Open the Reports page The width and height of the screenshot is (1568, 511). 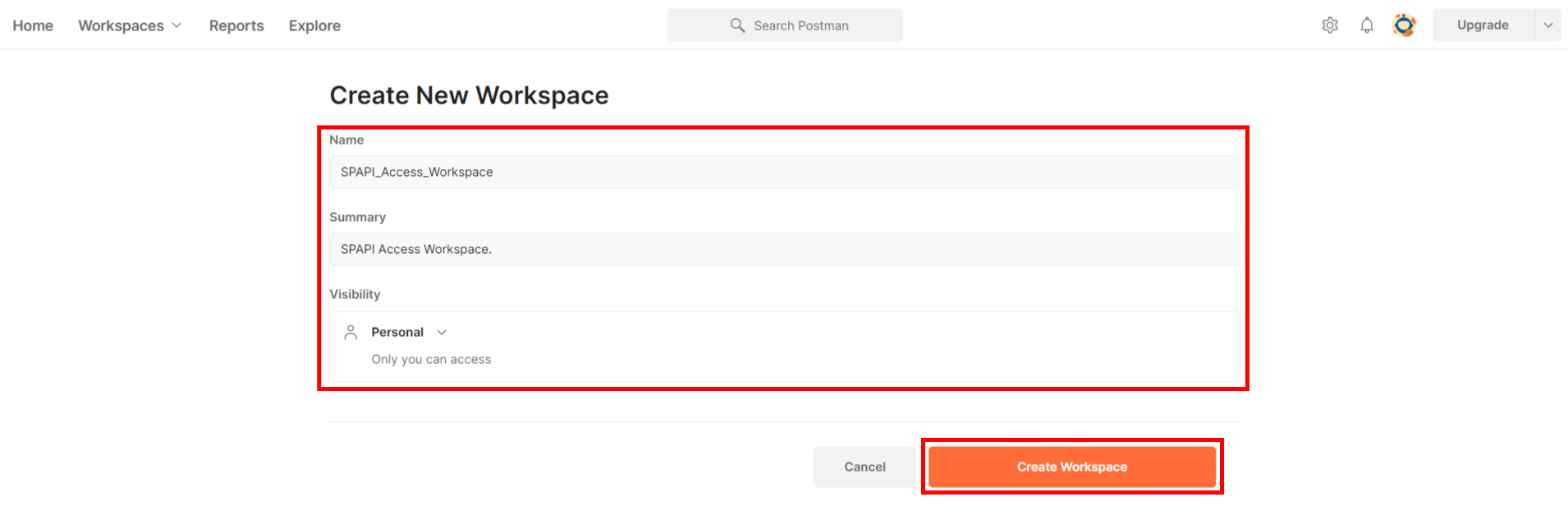pos(236,25)
